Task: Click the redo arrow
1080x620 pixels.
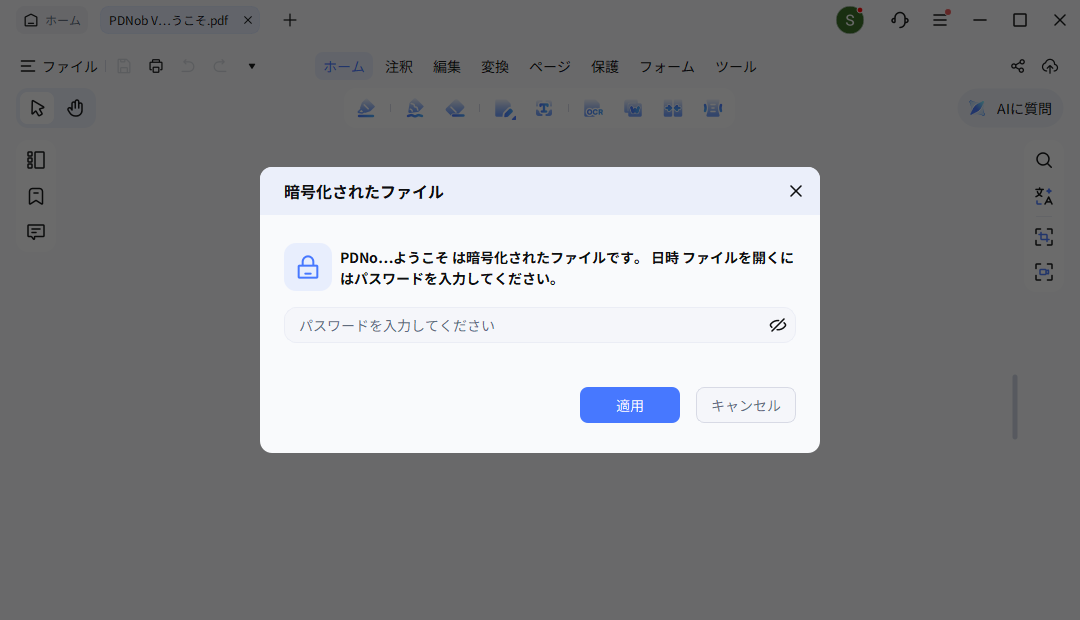Action: [x=220, y=66]
